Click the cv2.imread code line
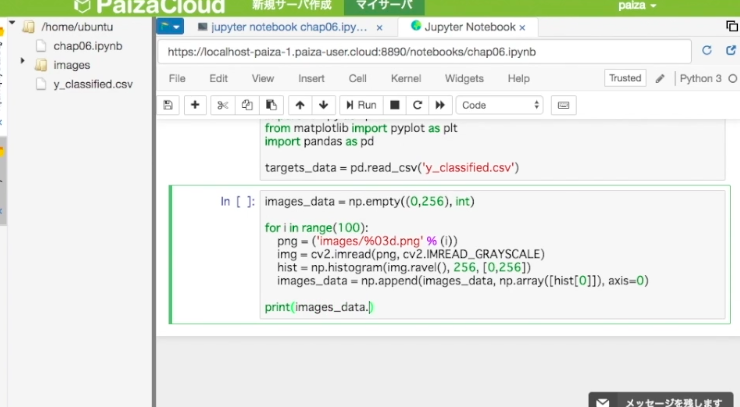 pyautogui.click(x=411, y=254)
